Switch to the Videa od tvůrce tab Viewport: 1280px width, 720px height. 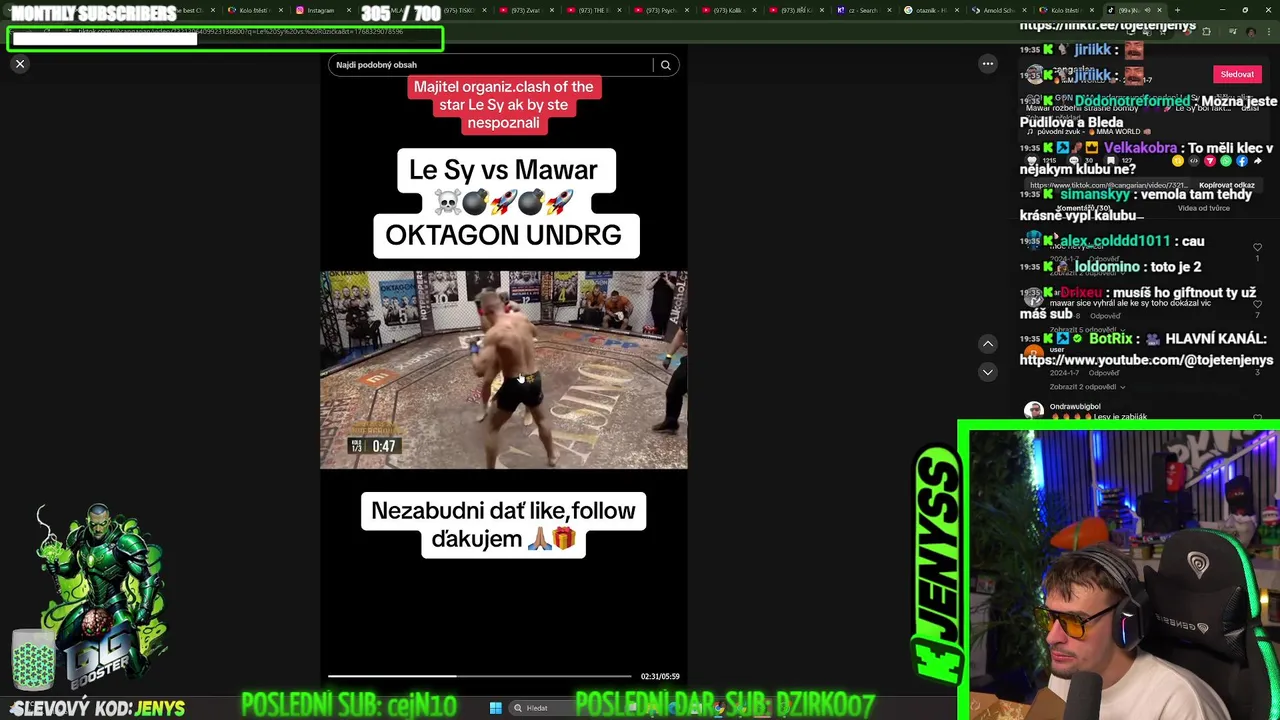1204,208
